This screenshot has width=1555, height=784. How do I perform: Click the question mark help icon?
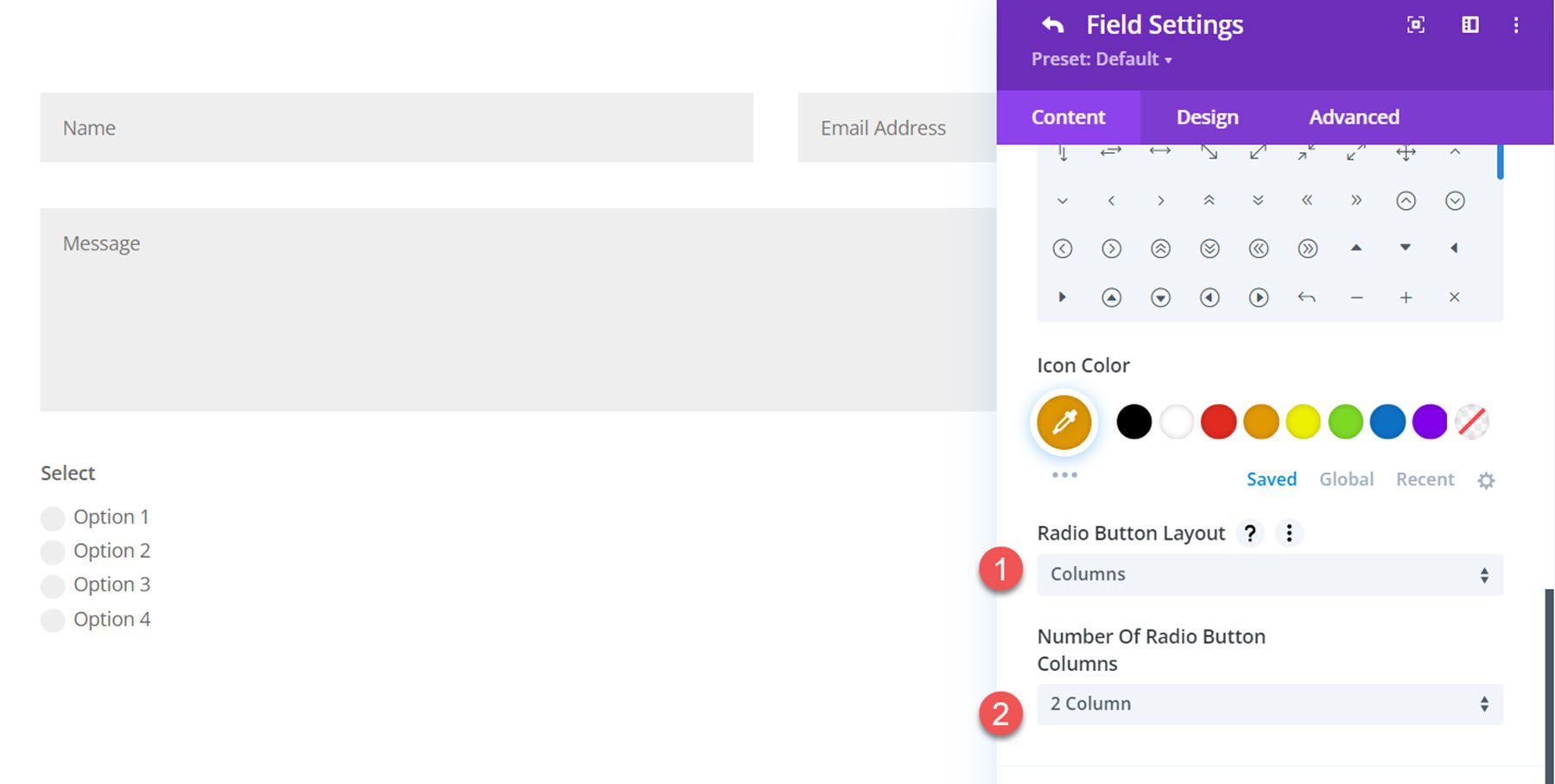pyautogui.click(x=1249, y=534)
